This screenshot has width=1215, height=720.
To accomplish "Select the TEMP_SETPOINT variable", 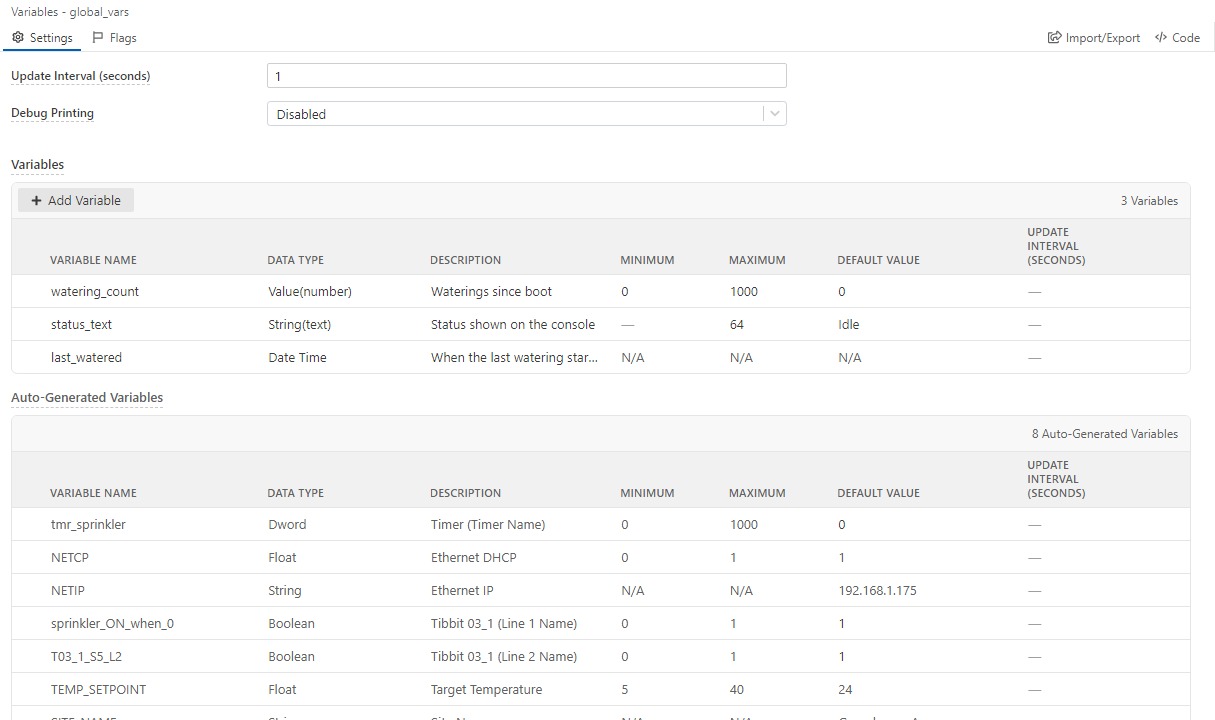I will click(98, 689).
